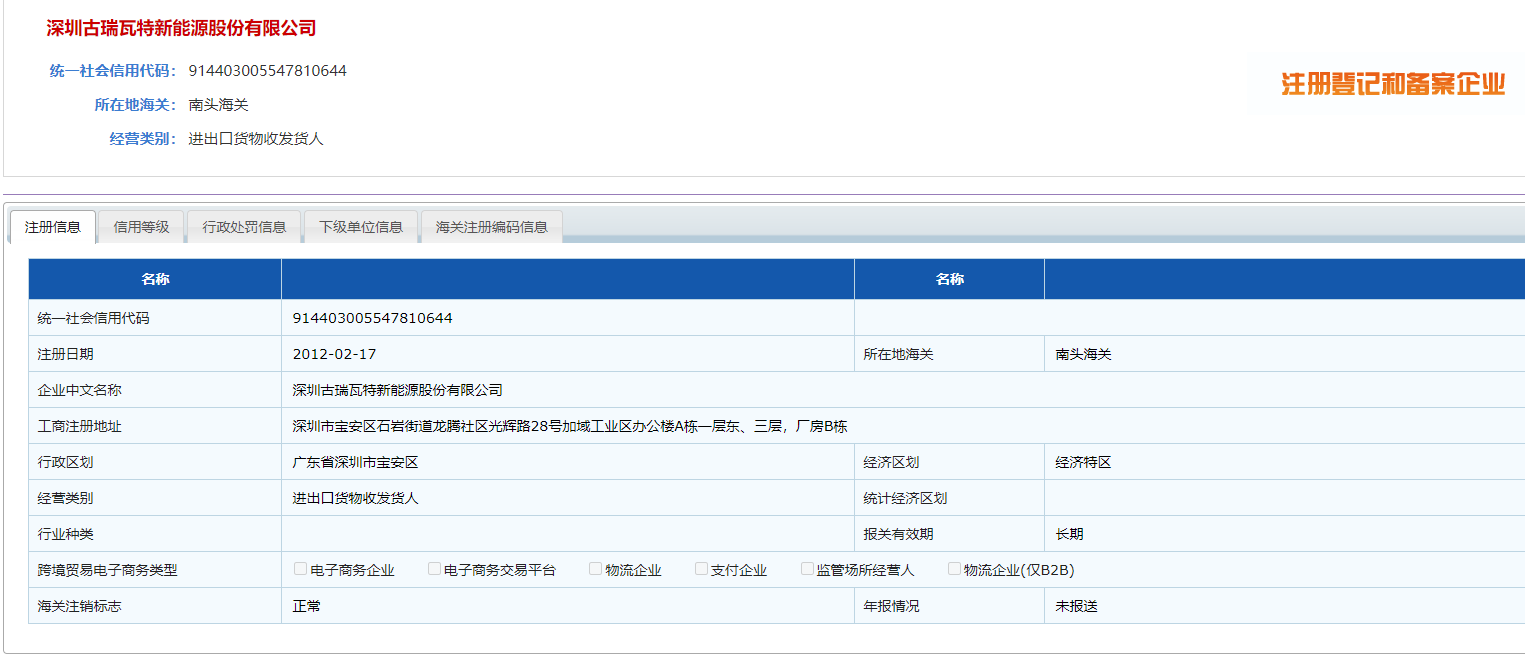1525x662 pixels.
Task: Click header 进出口货物收发货人 category value
Action: tap(256, 139)
